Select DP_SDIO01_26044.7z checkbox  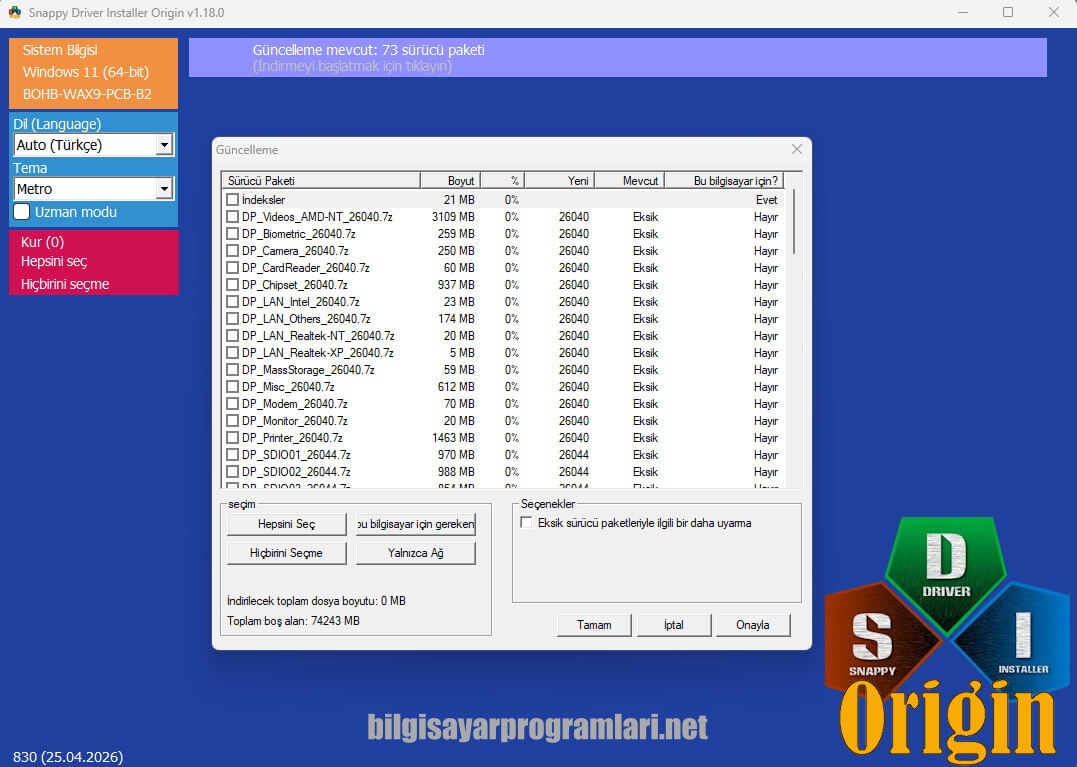pyautogui.click(x=232, y=455)
